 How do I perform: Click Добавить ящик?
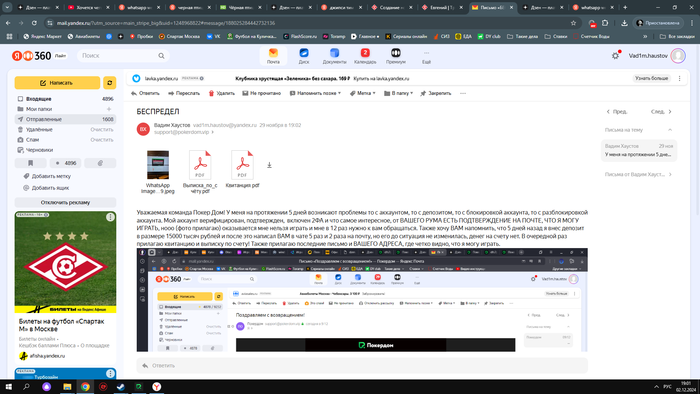[x=46, y=188]
